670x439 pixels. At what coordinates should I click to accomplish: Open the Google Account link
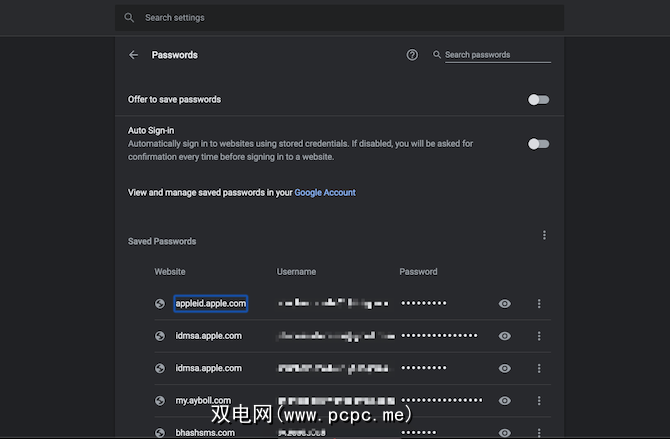tap(325, 192)
